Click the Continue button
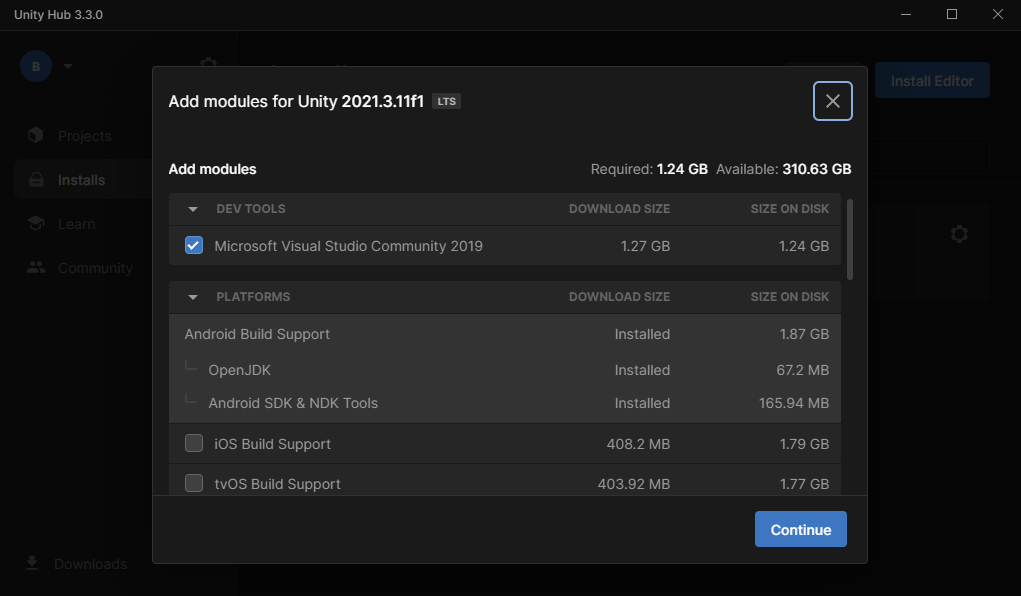Viewport: 1021px width, 596px height. [x=800, y=529]
